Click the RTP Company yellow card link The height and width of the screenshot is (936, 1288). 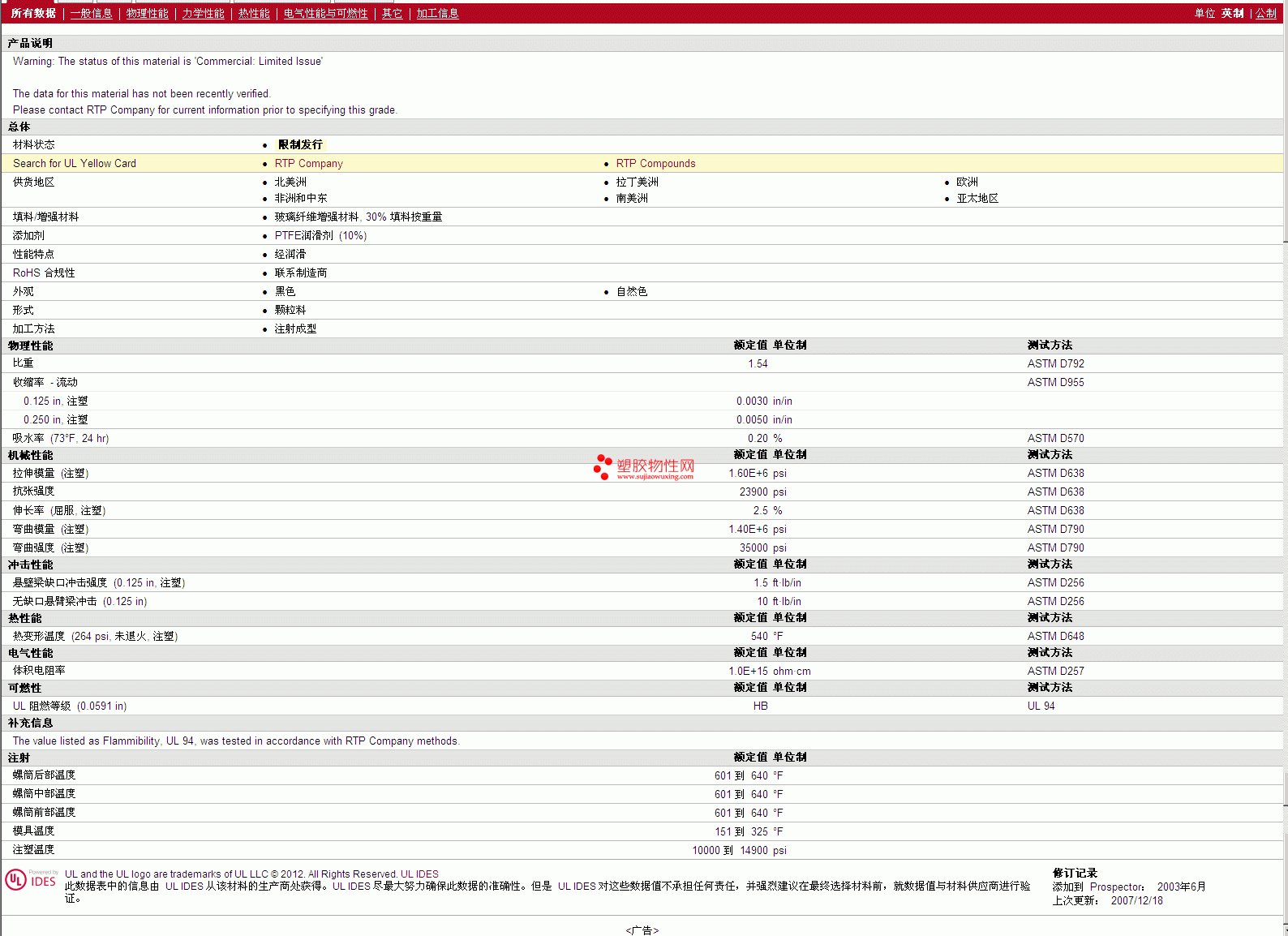(308, 164)
